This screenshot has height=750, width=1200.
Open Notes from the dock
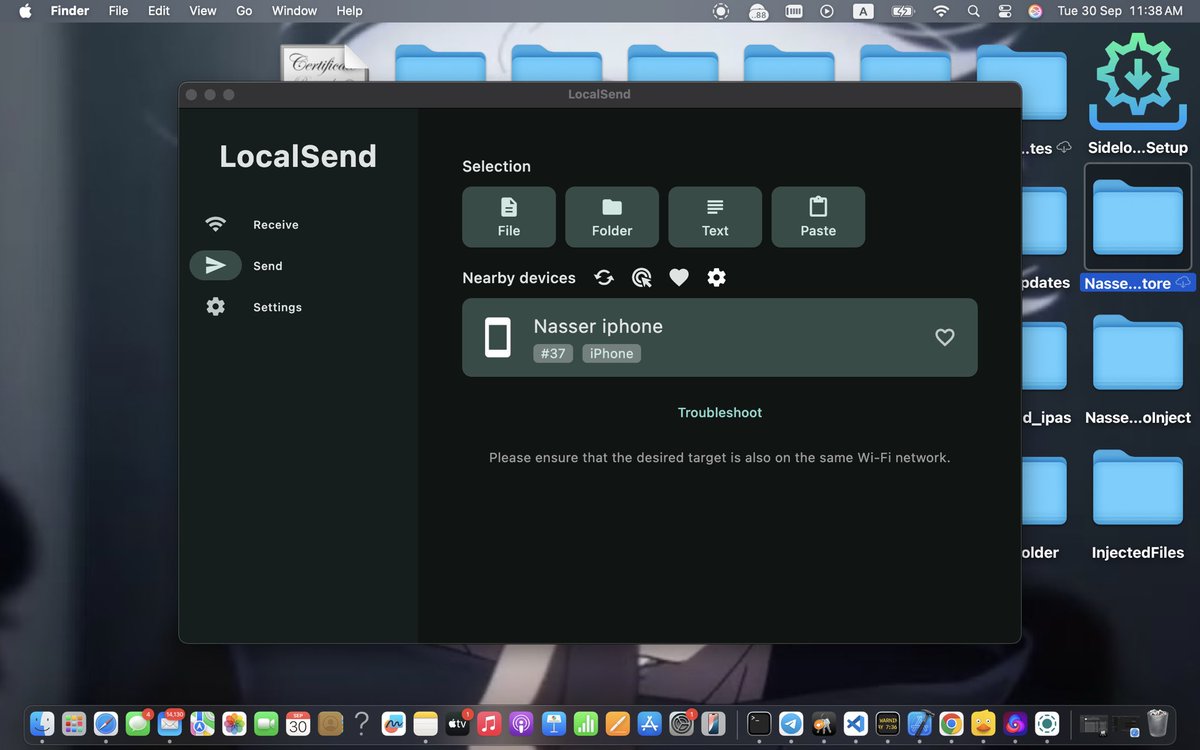point(426,722)
